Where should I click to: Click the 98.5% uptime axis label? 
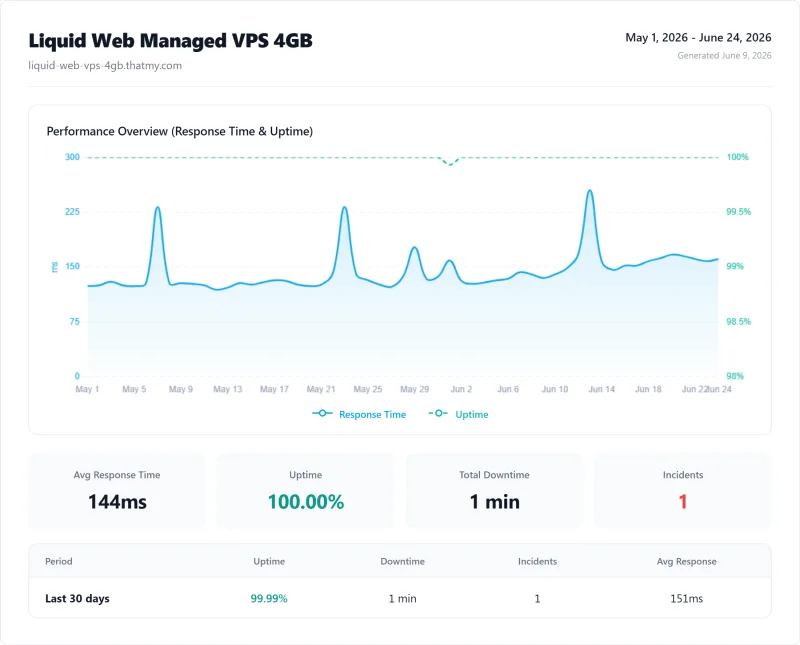tap(739, 321)
